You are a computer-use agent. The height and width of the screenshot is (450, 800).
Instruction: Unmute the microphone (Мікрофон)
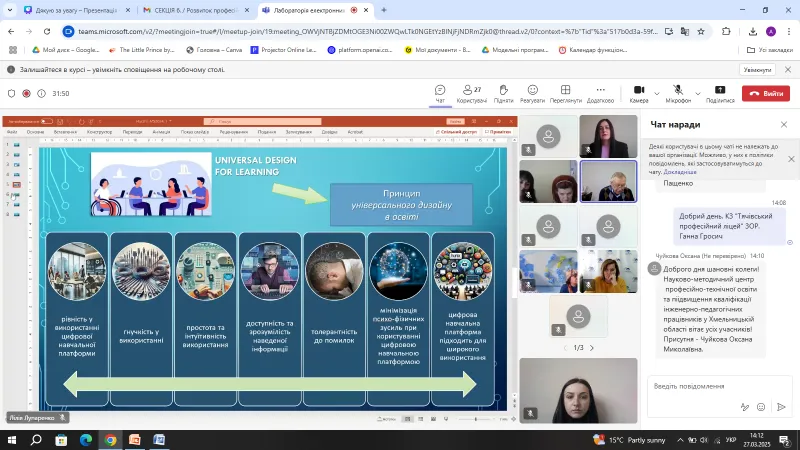(x=678, y=94)
